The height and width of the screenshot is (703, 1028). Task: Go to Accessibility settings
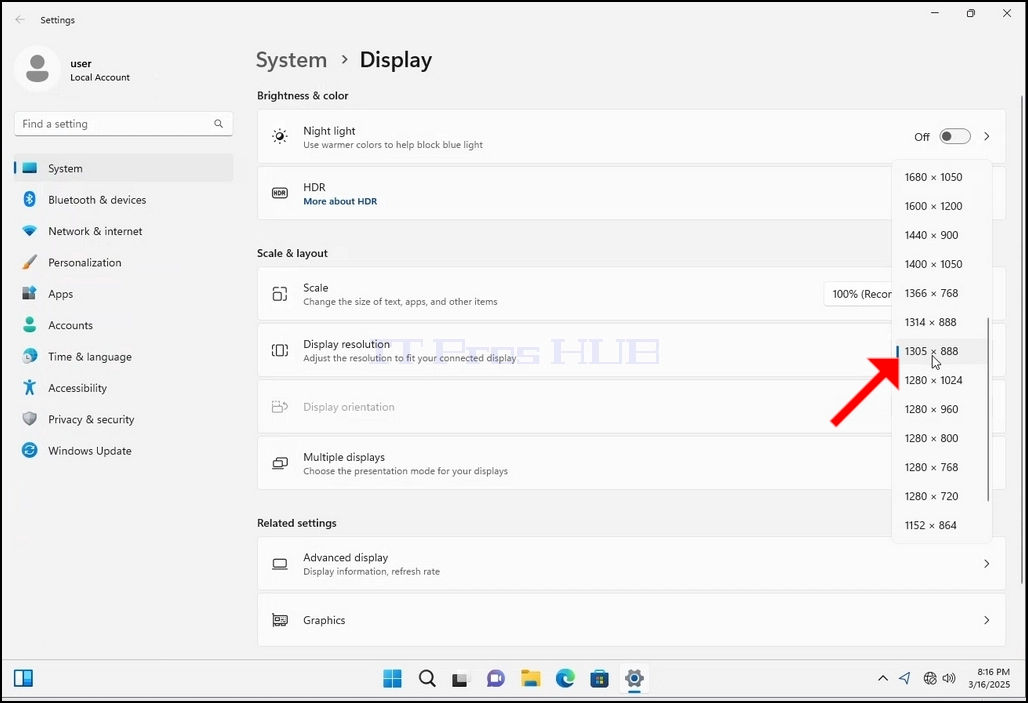coord(123,388)
